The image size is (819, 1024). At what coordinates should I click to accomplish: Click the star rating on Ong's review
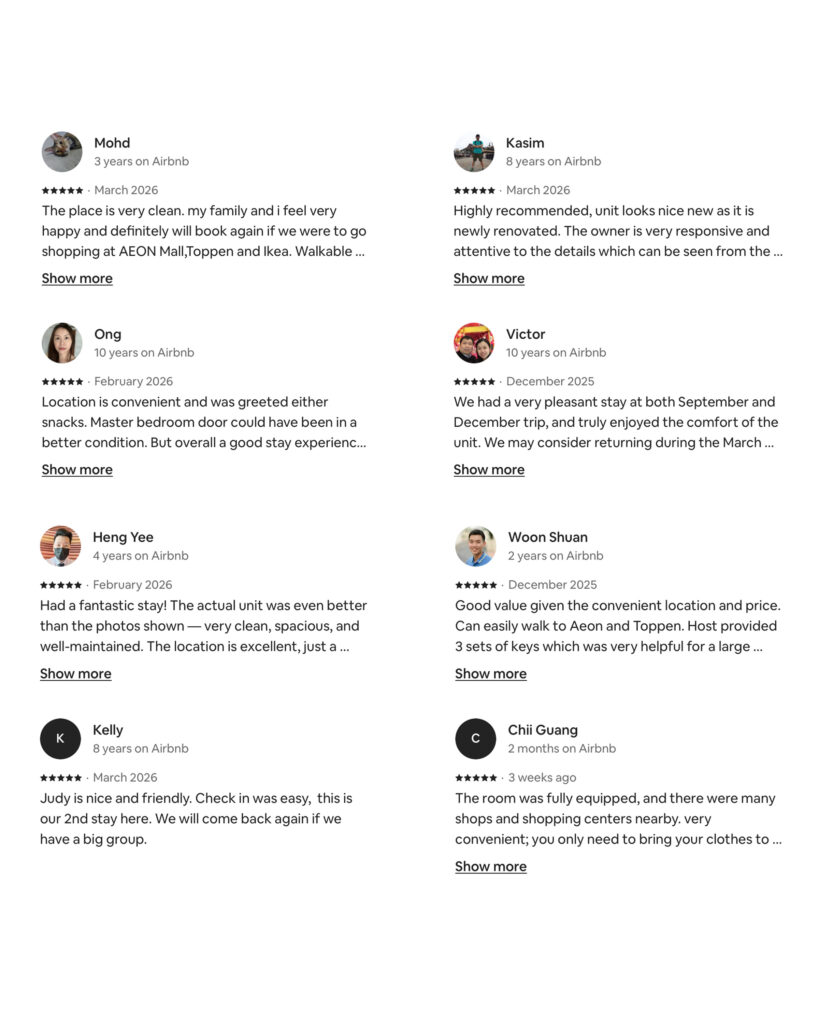click(x=62, y=382)
